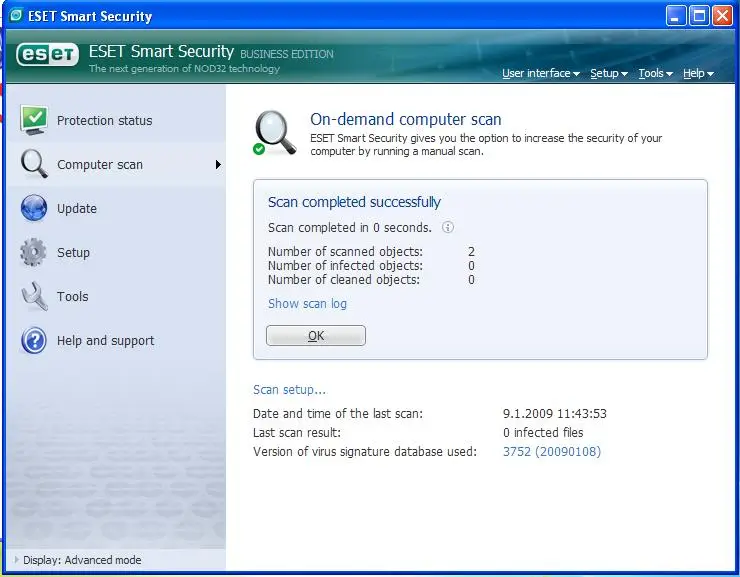Image resolution: width=740 pixels, height=577 pixels.
Task: Open the Help dropdown menu in header
Action: (x=698, y=73)
